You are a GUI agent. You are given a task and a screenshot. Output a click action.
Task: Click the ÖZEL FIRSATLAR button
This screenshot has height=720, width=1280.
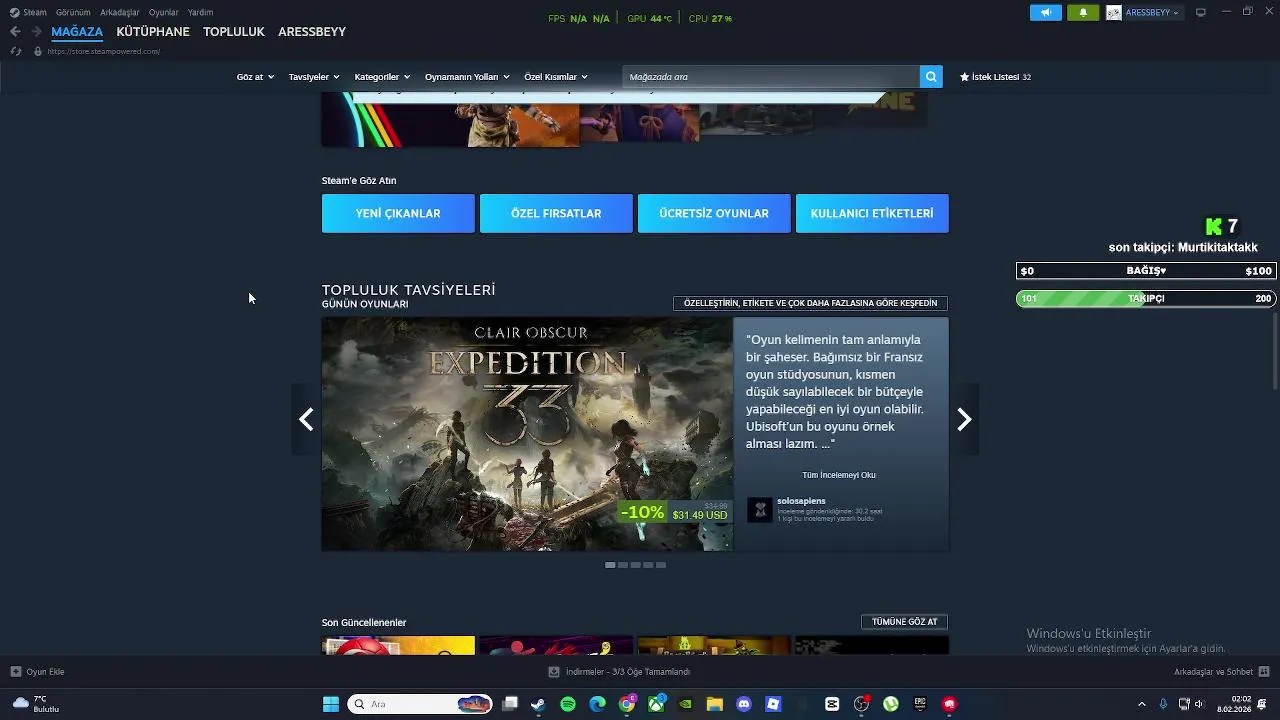[556, 213]
